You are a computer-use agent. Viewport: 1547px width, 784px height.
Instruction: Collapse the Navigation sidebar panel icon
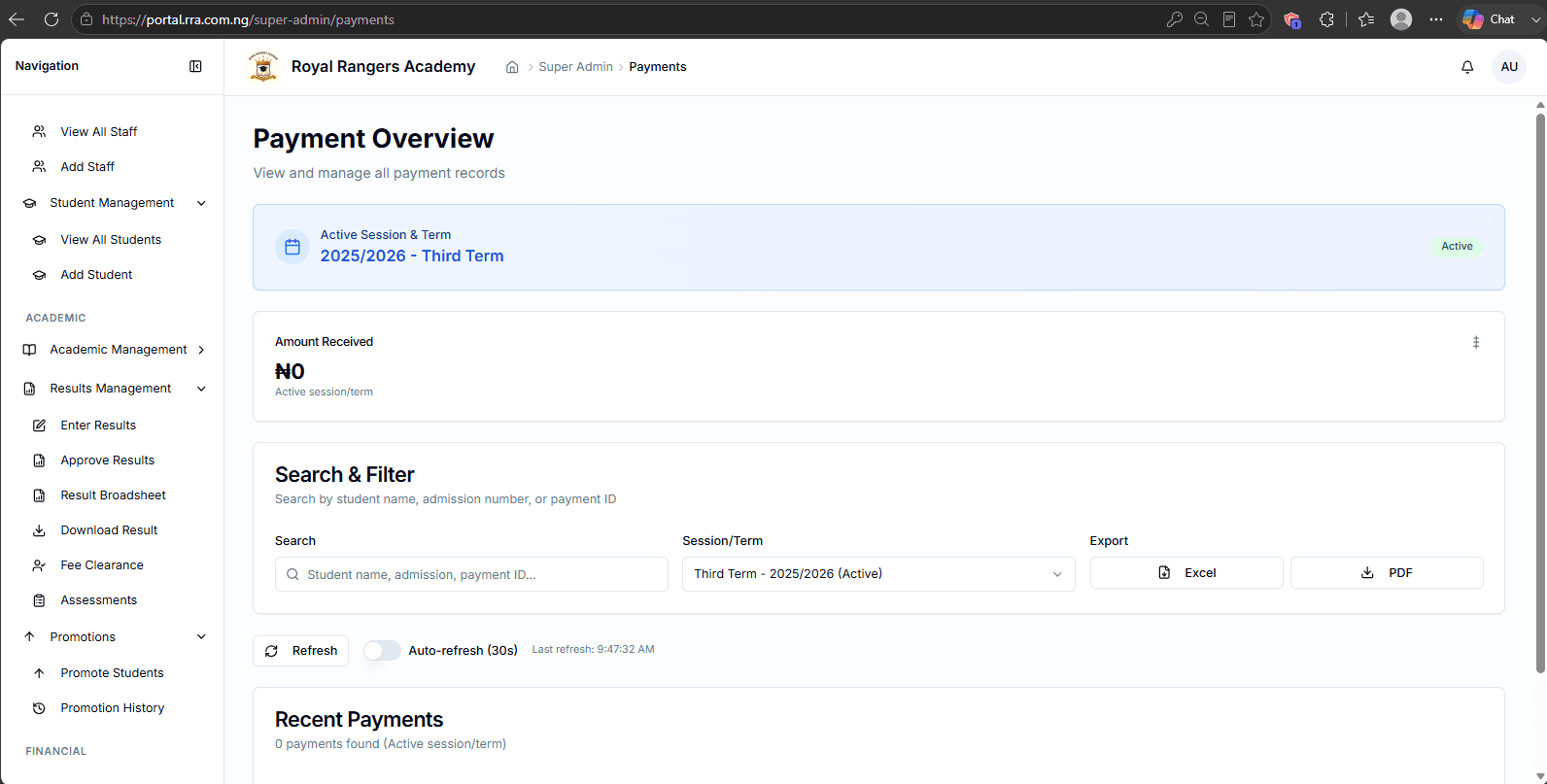pyautogui.click(x=195, y=66)
